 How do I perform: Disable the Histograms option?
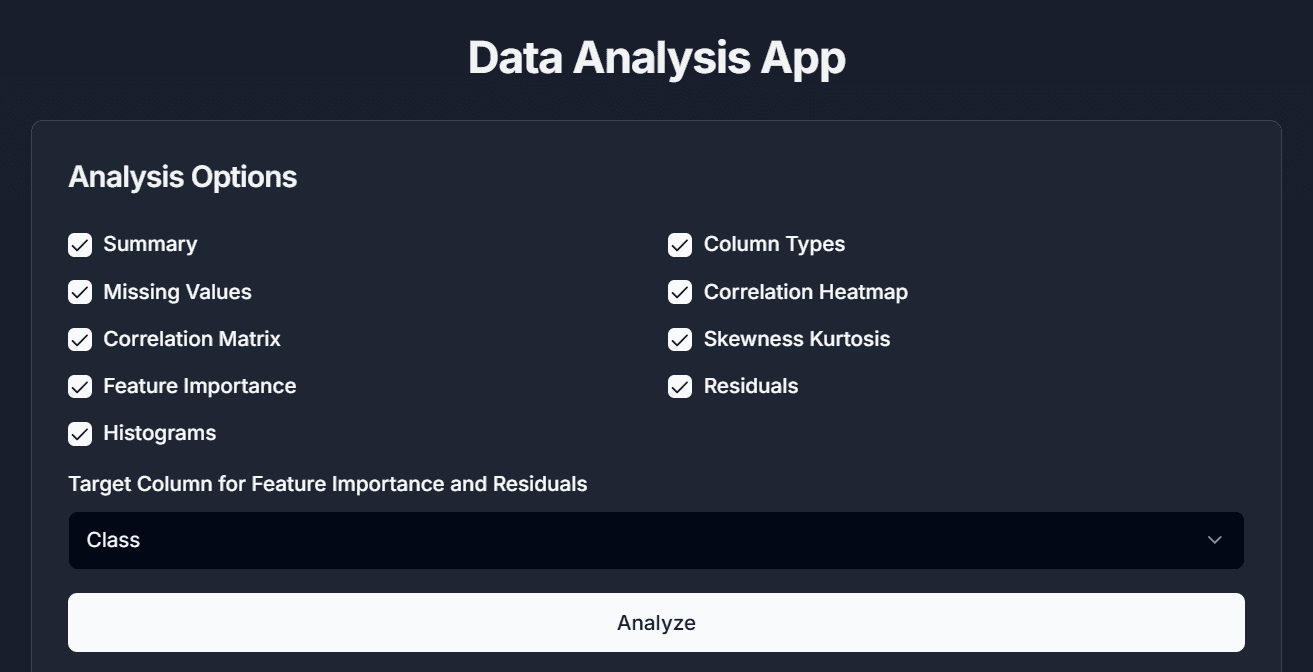[80, 433]
